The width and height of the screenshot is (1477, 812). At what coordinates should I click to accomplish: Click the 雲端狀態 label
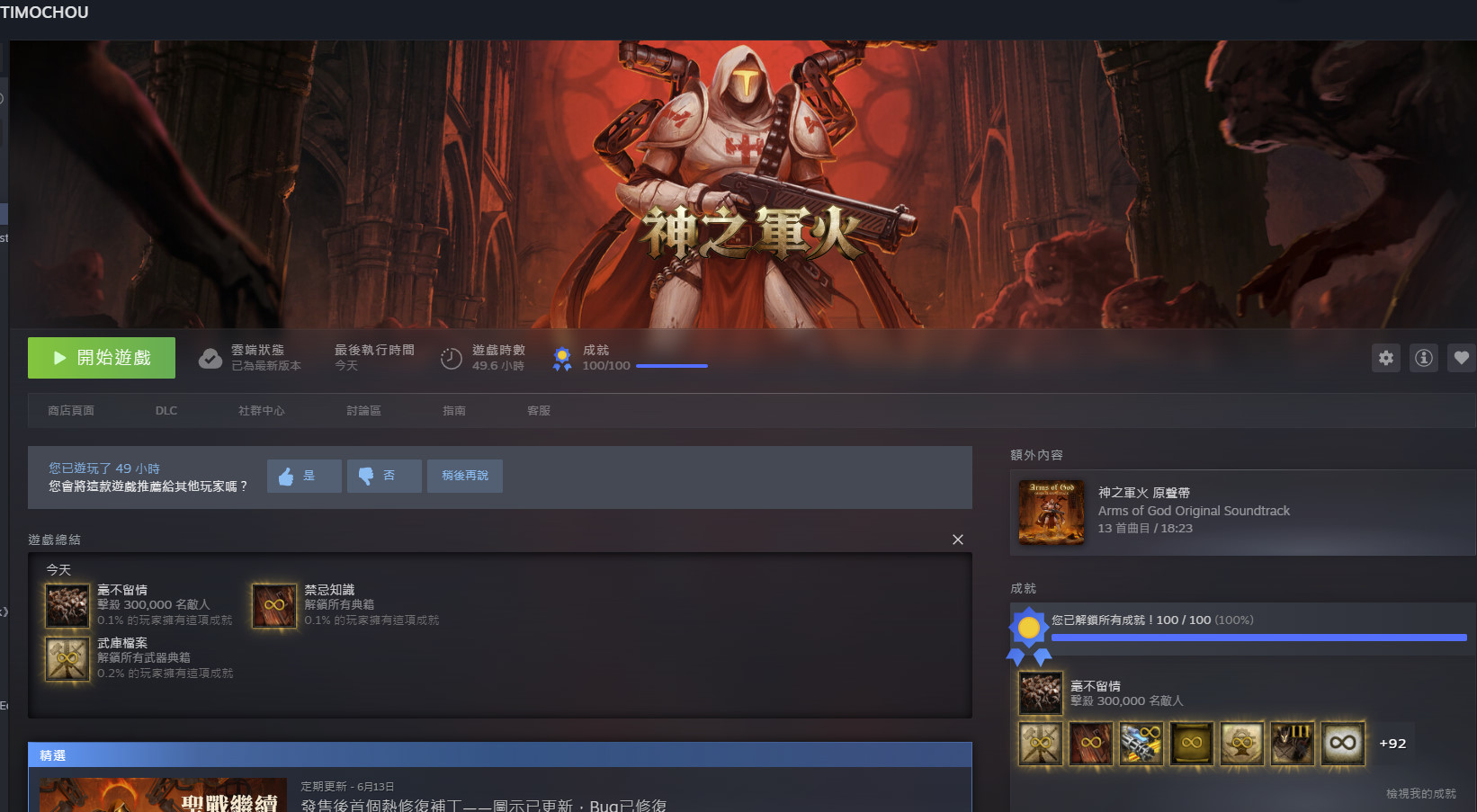click(257, 350)
